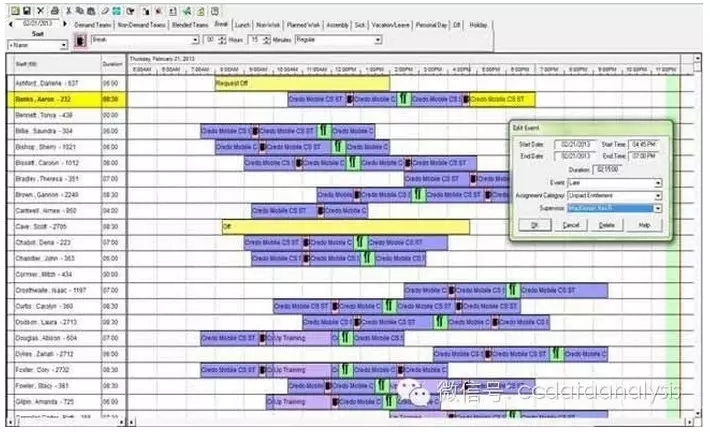The height and width of the screenshot is (432, 710).
Task: Click the Duration field in Edit Event
Action: [x=608, y=169]
